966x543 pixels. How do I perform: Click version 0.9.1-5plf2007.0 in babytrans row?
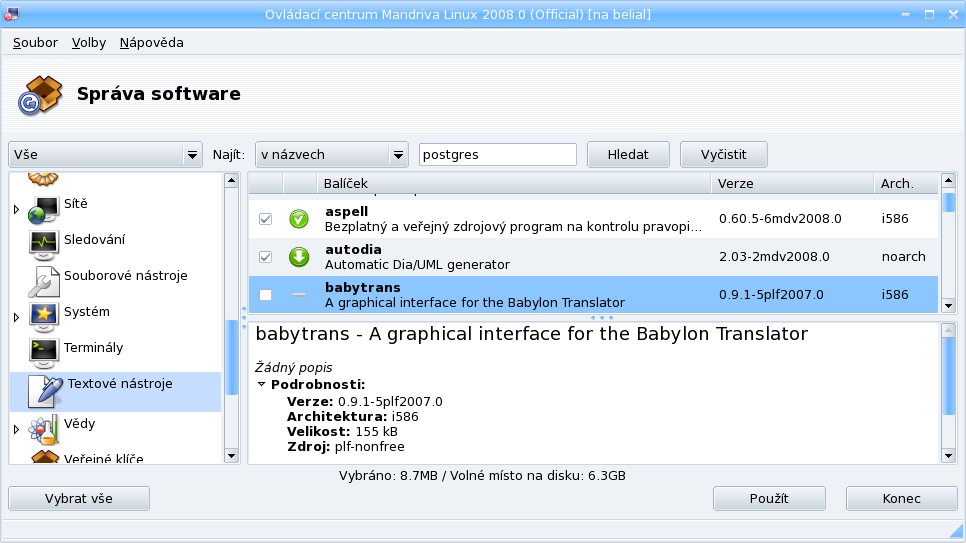(771, 295)
